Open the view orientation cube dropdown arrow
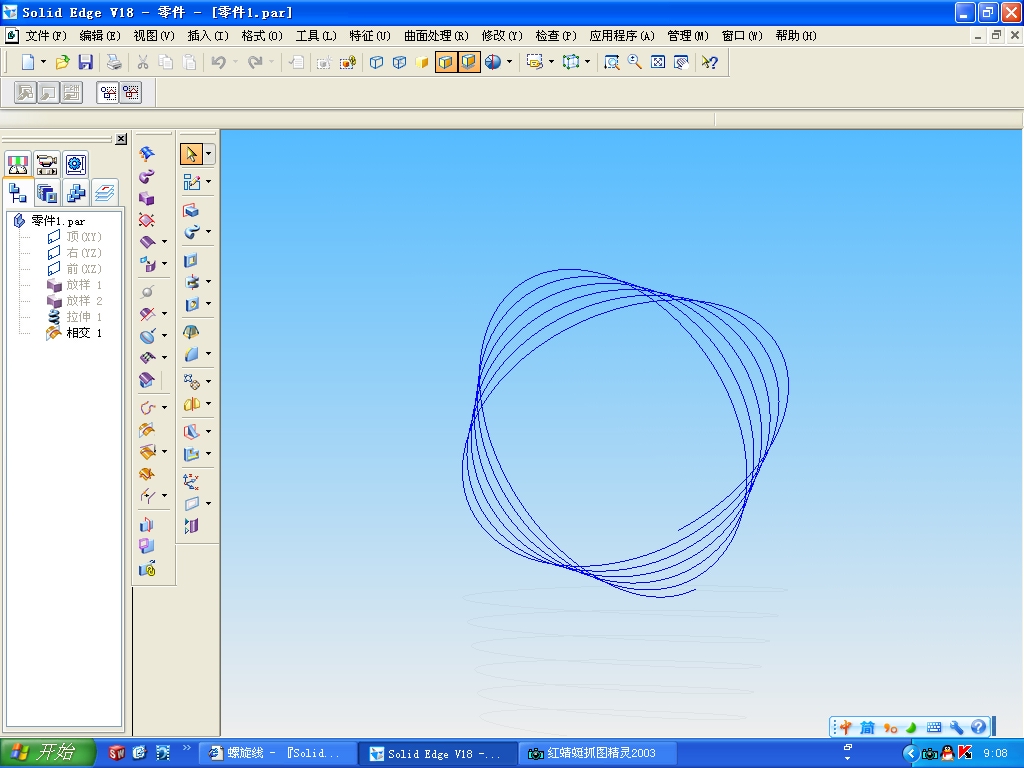The height and width of the screenshot is (768, 1024). [x=587, y=62]
